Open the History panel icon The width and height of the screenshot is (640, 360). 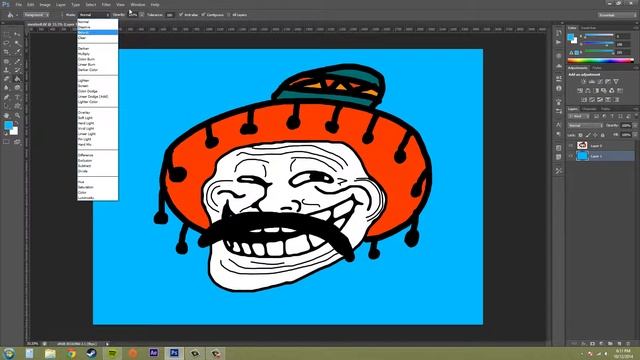click(x=558, y=33)
